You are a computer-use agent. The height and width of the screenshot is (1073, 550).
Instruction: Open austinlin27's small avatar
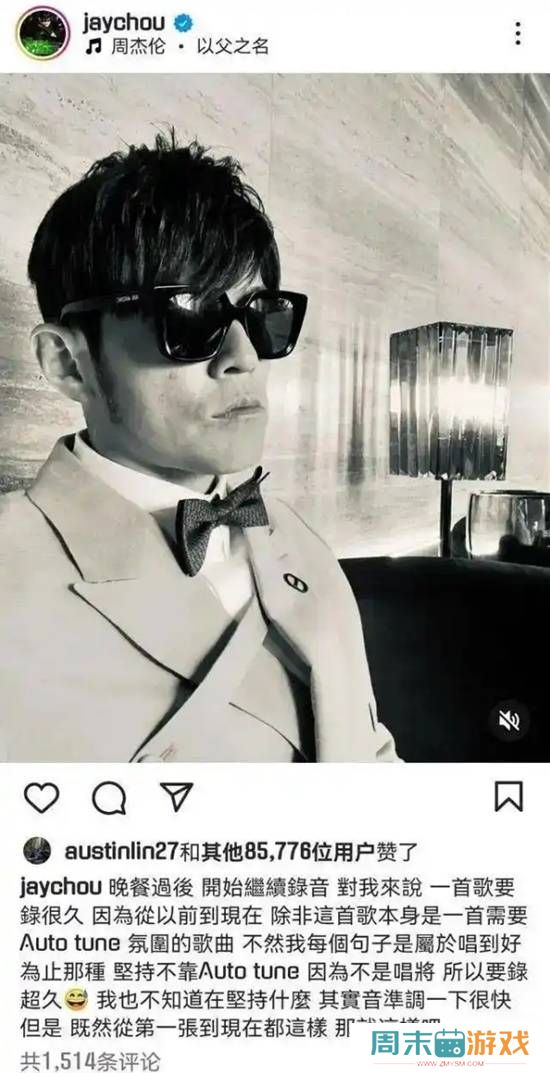[37, 851]
